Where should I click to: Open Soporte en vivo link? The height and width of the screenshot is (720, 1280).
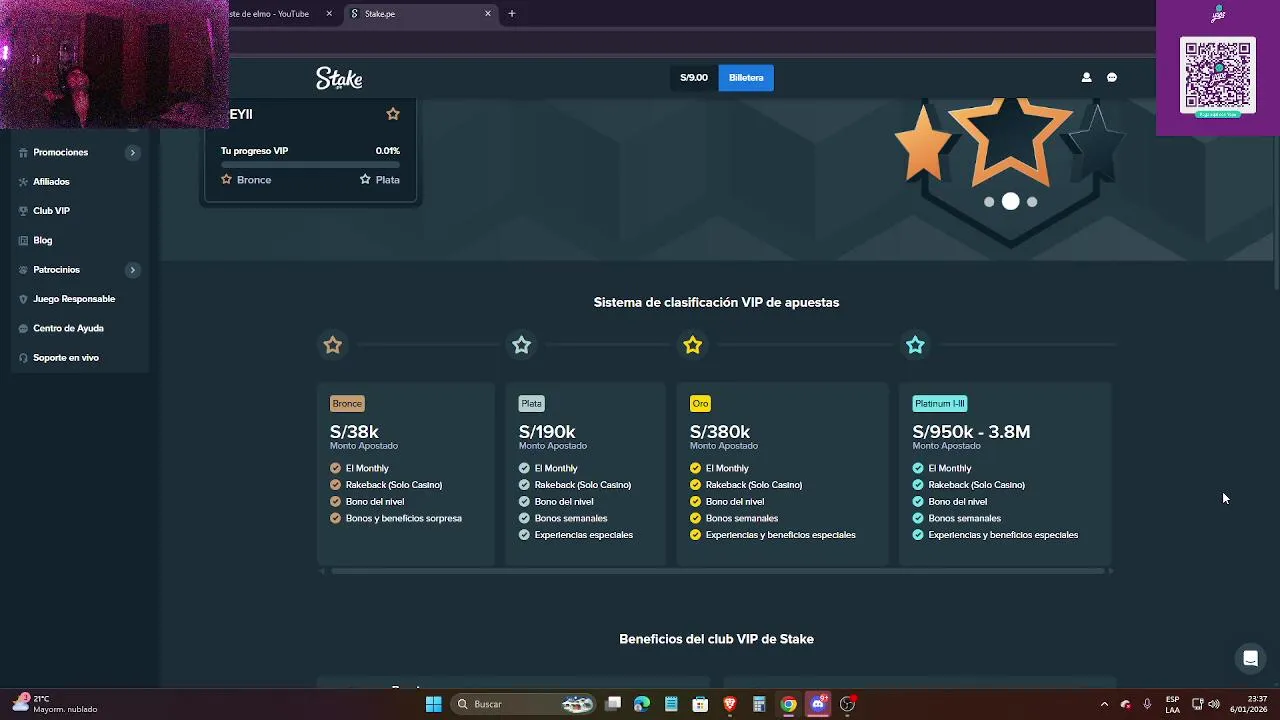point(66,358)
